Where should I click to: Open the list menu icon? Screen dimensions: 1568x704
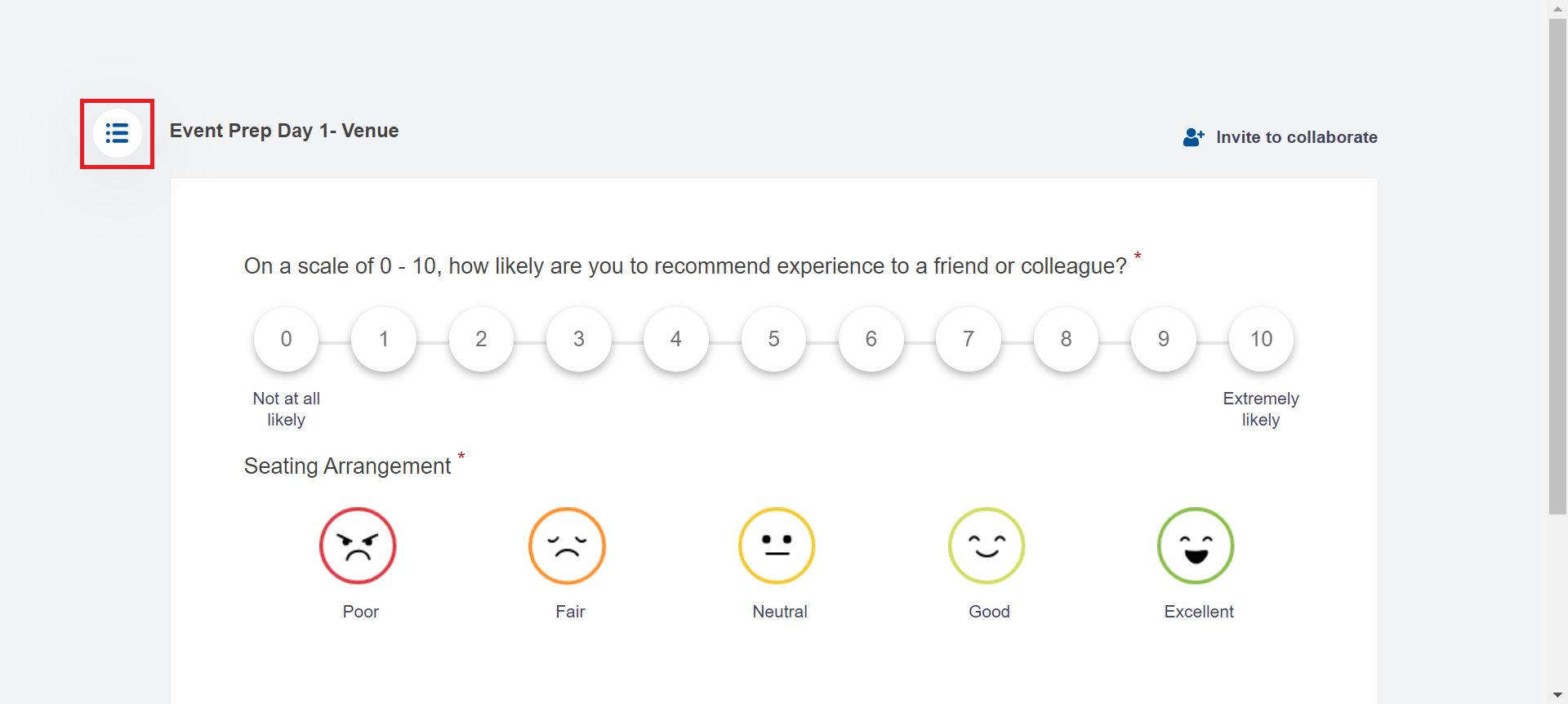117,133
